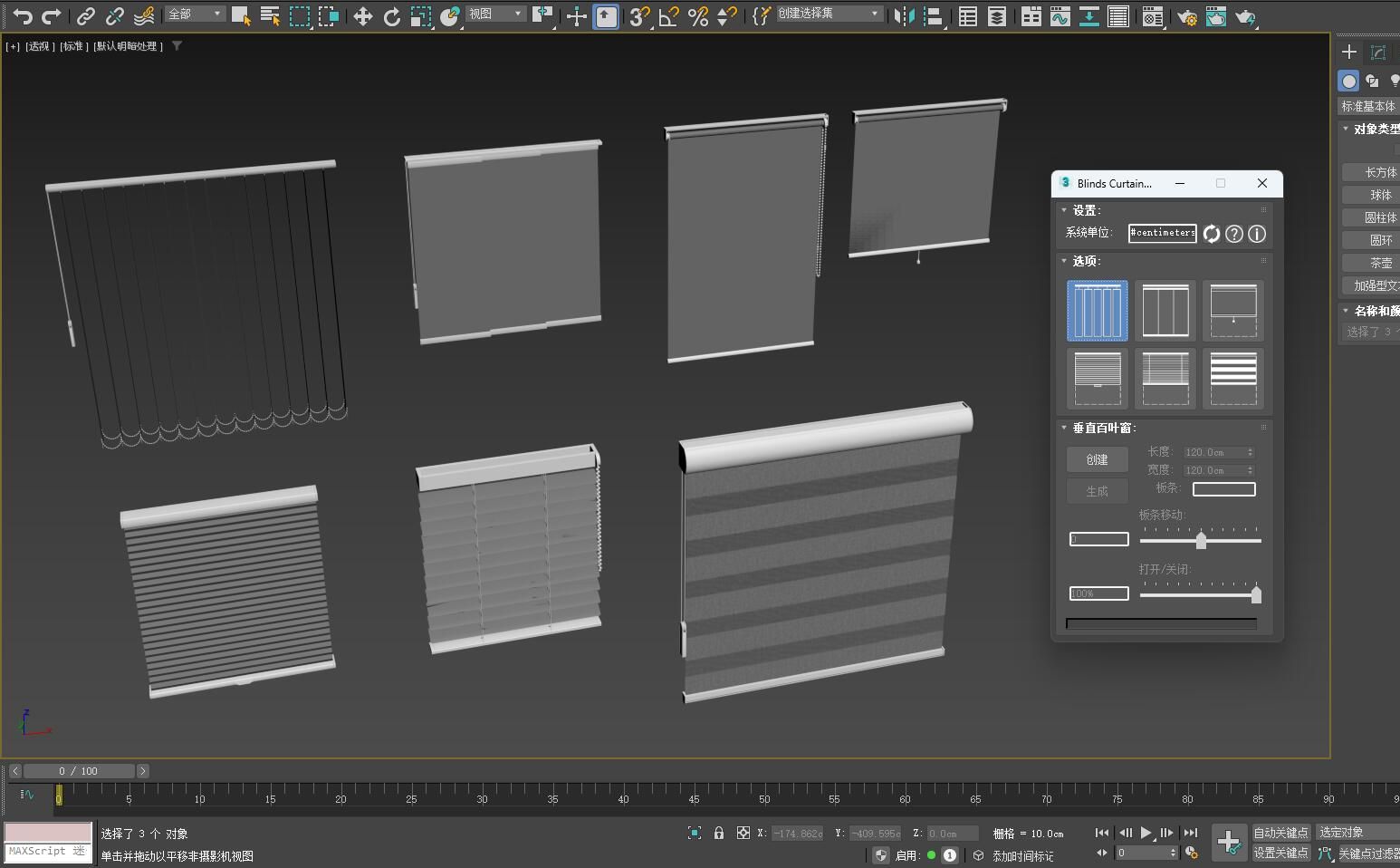The height and width of the screenshot is (868, 1400).
Task: Click the MAXScript listener input field
Action: coord(48,852)
